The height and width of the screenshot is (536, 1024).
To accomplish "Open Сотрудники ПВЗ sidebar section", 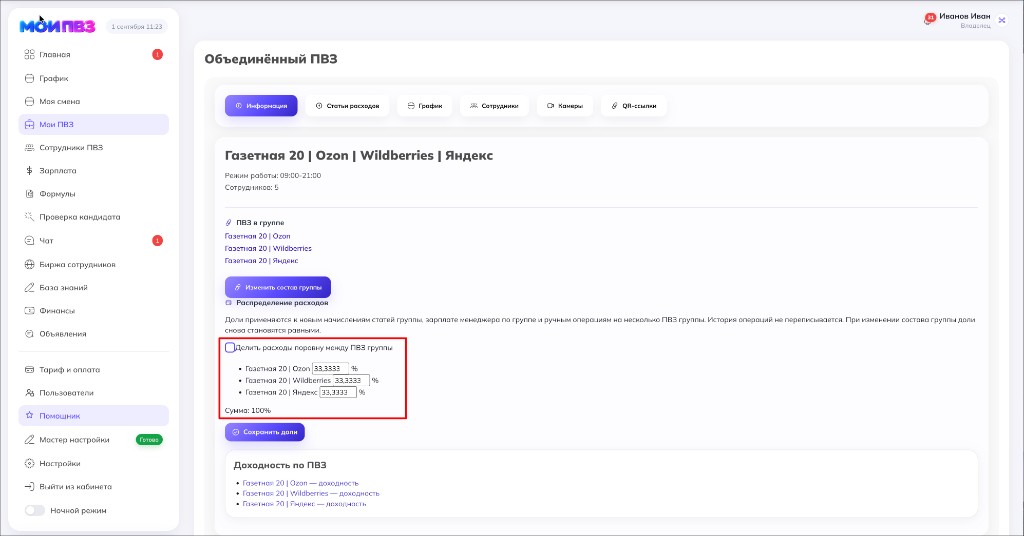I will click(x=93, y=148).
